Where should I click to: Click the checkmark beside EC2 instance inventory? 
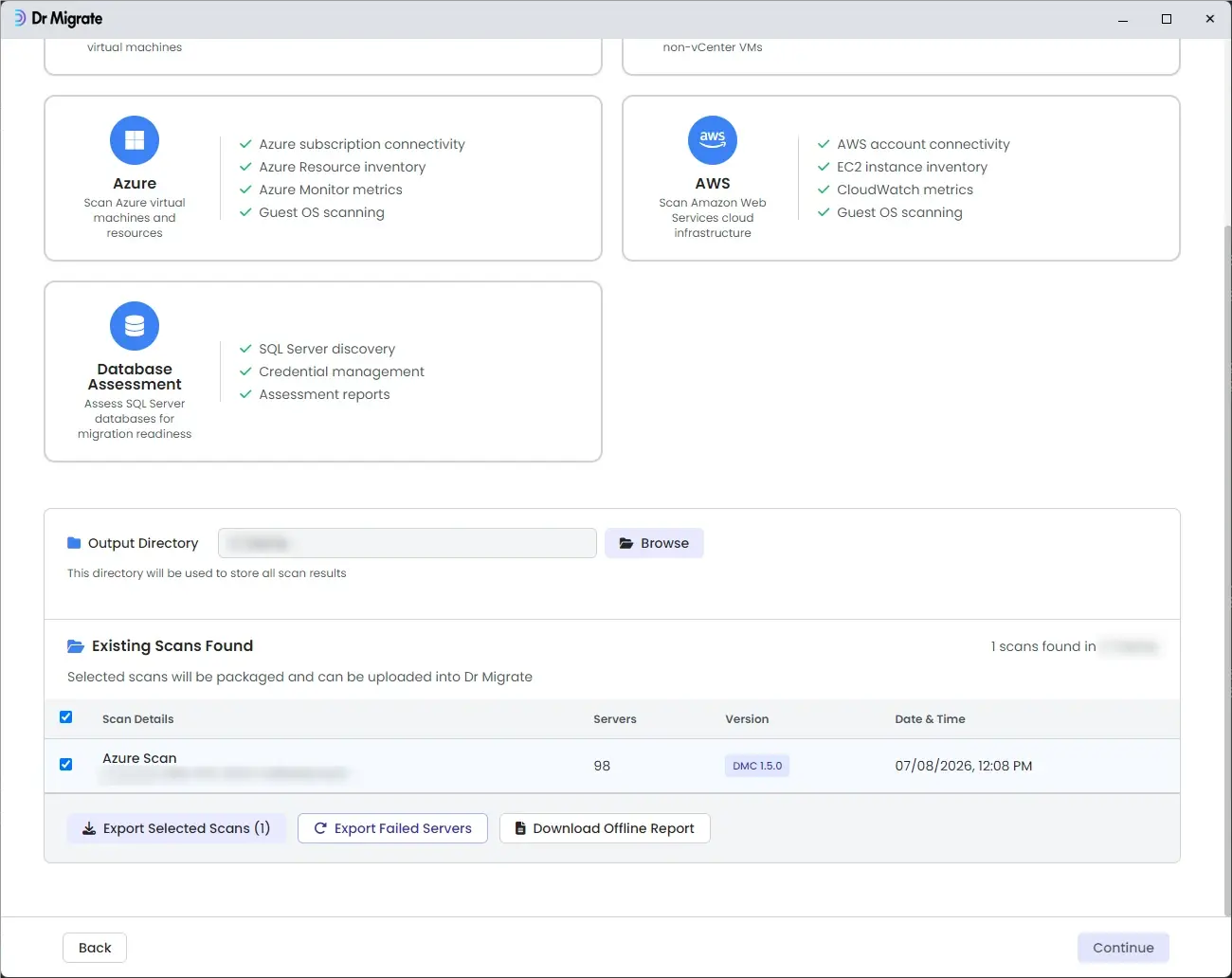tap(824, 167)
